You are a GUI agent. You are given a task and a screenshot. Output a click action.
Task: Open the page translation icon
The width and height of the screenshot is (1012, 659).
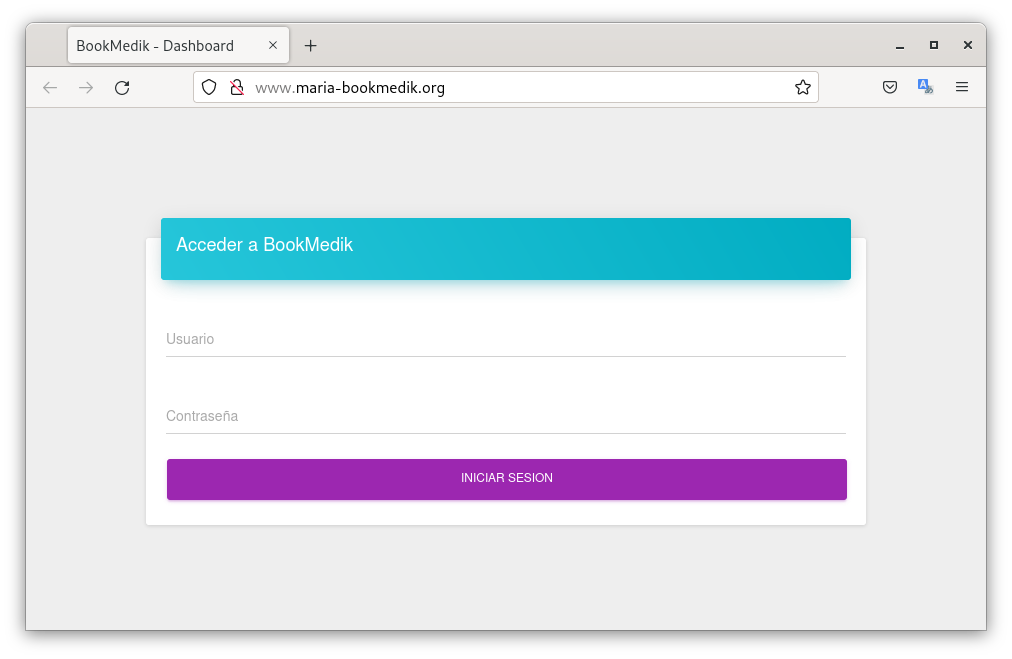[925, 88]
